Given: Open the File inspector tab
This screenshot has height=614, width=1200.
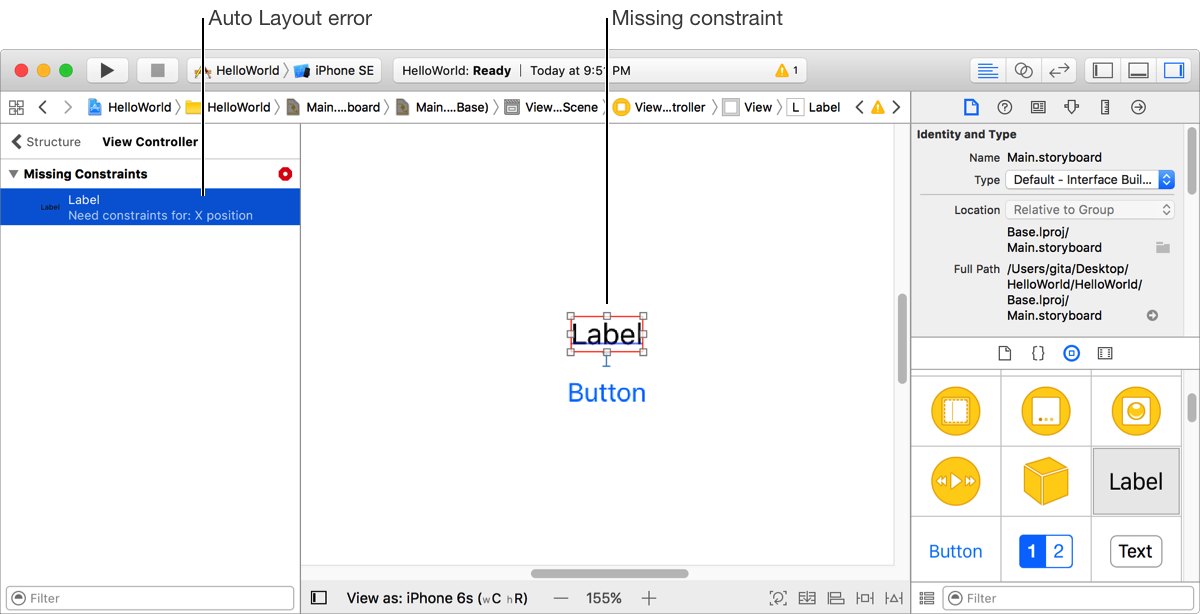Looking at the screenshot, I should pos(970,107).
